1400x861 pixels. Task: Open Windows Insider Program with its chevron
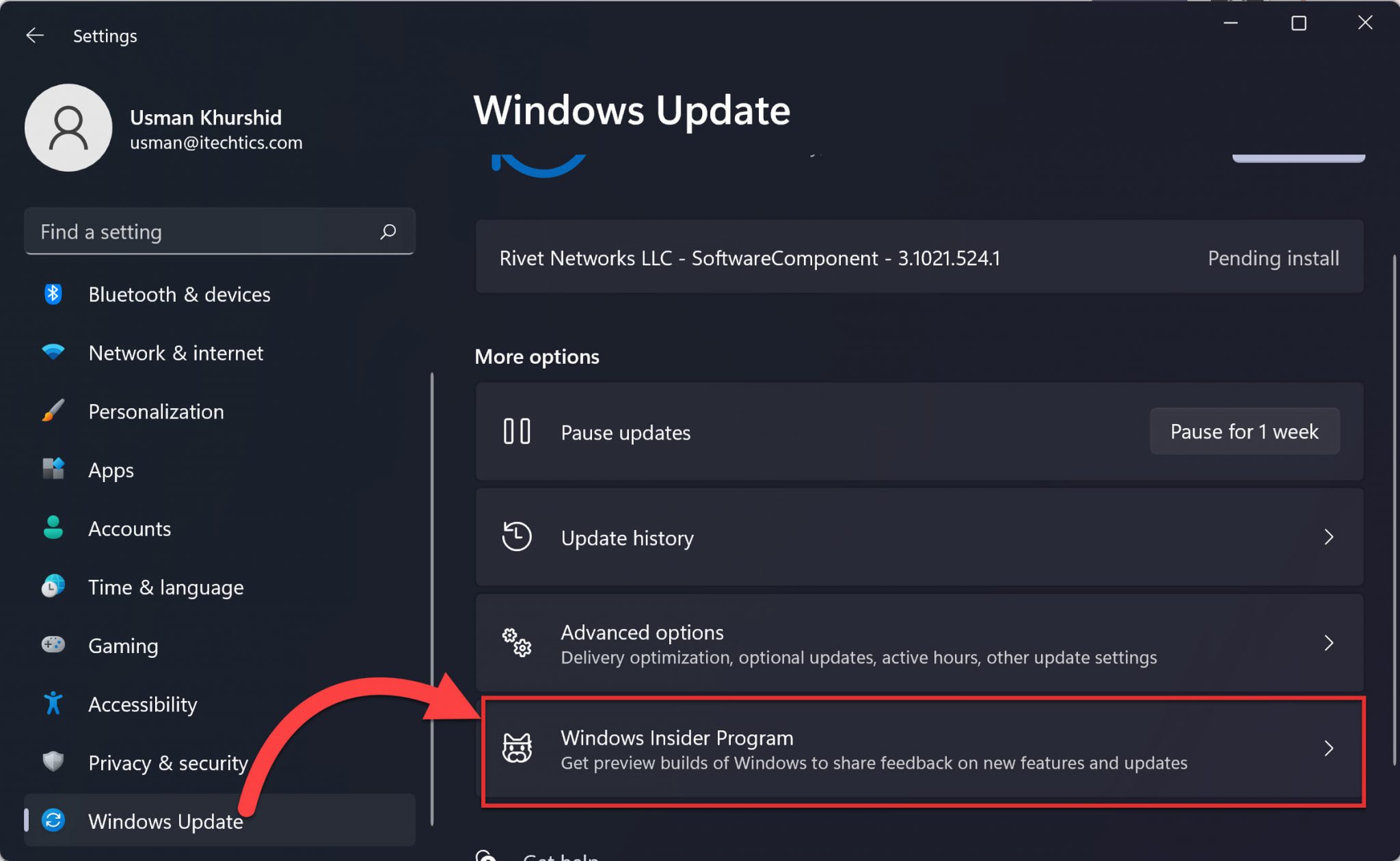(1328, 748)
